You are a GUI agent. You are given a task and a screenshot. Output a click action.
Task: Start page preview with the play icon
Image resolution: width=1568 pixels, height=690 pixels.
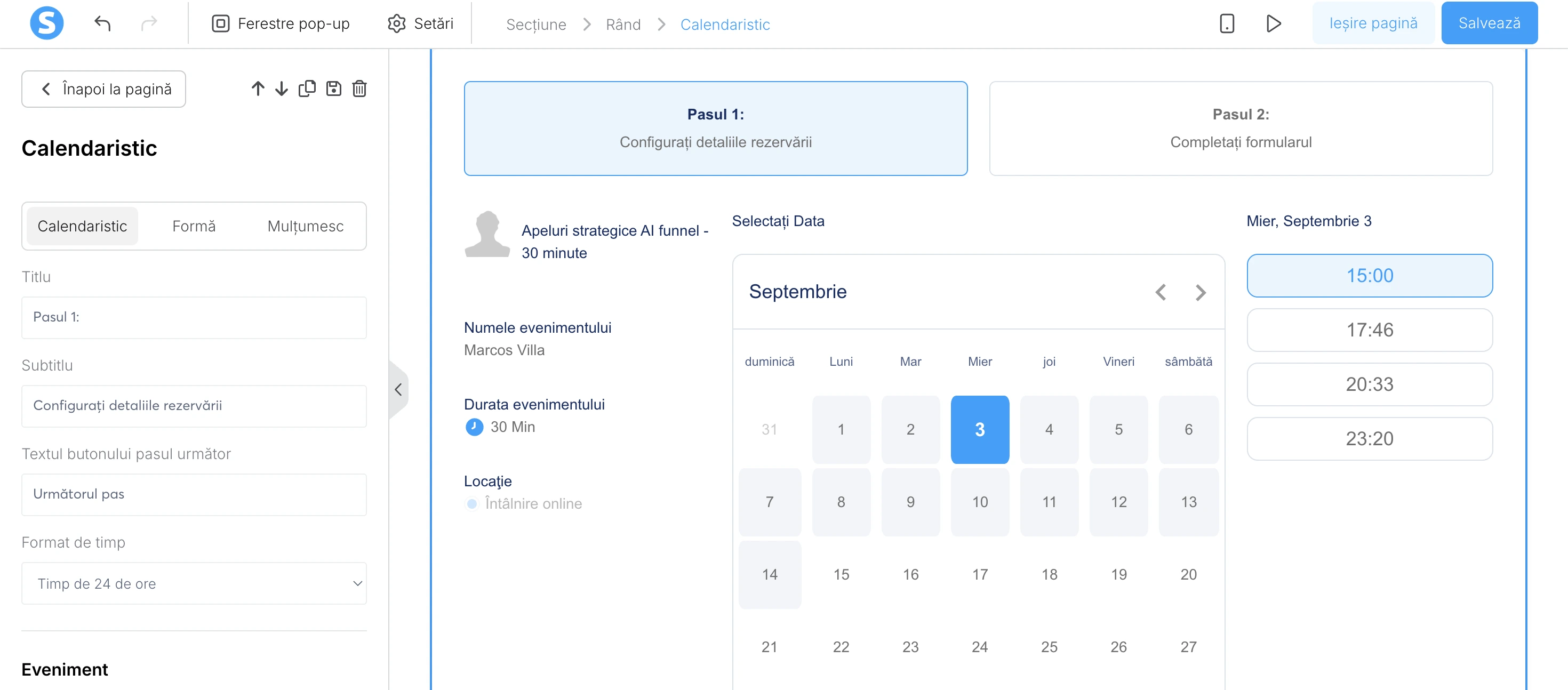1274,23
